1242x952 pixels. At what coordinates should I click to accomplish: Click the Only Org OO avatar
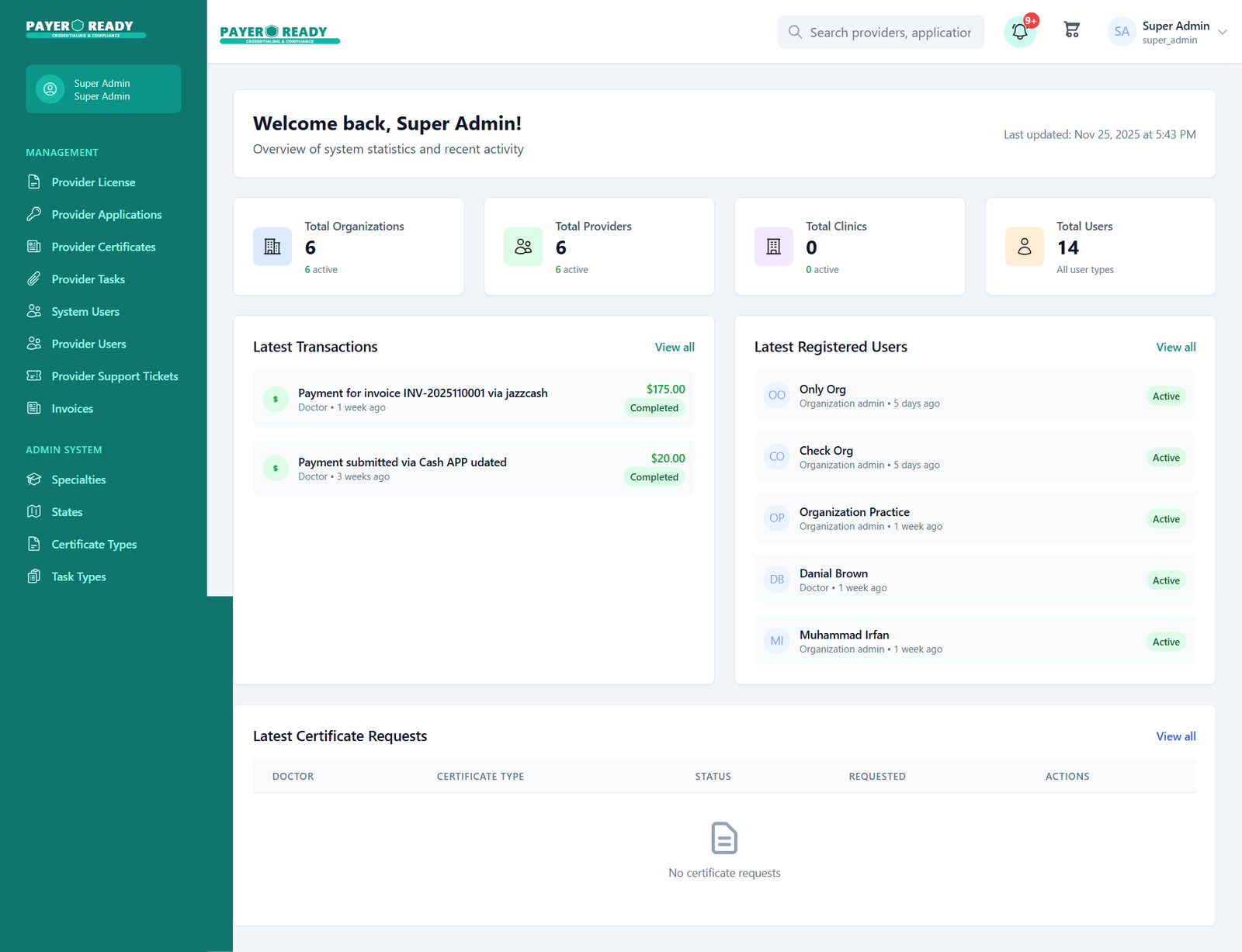coord(776,396)
